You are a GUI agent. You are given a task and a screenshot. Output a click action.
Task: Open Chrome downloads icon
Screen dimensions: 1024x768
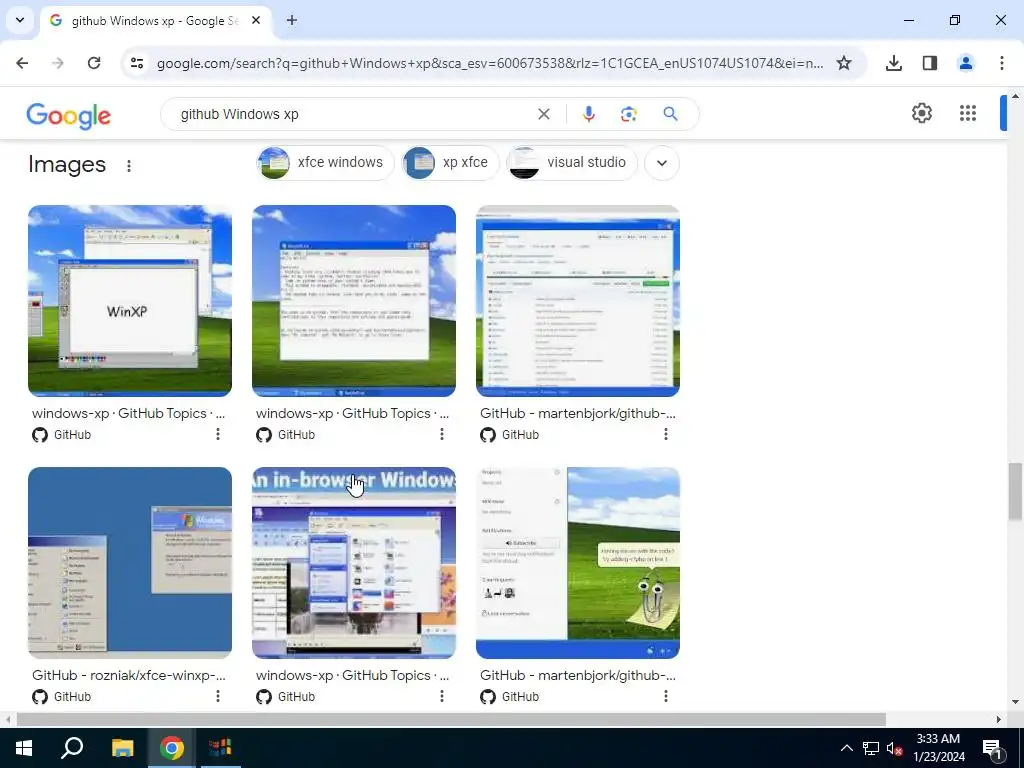coord(894,63)
